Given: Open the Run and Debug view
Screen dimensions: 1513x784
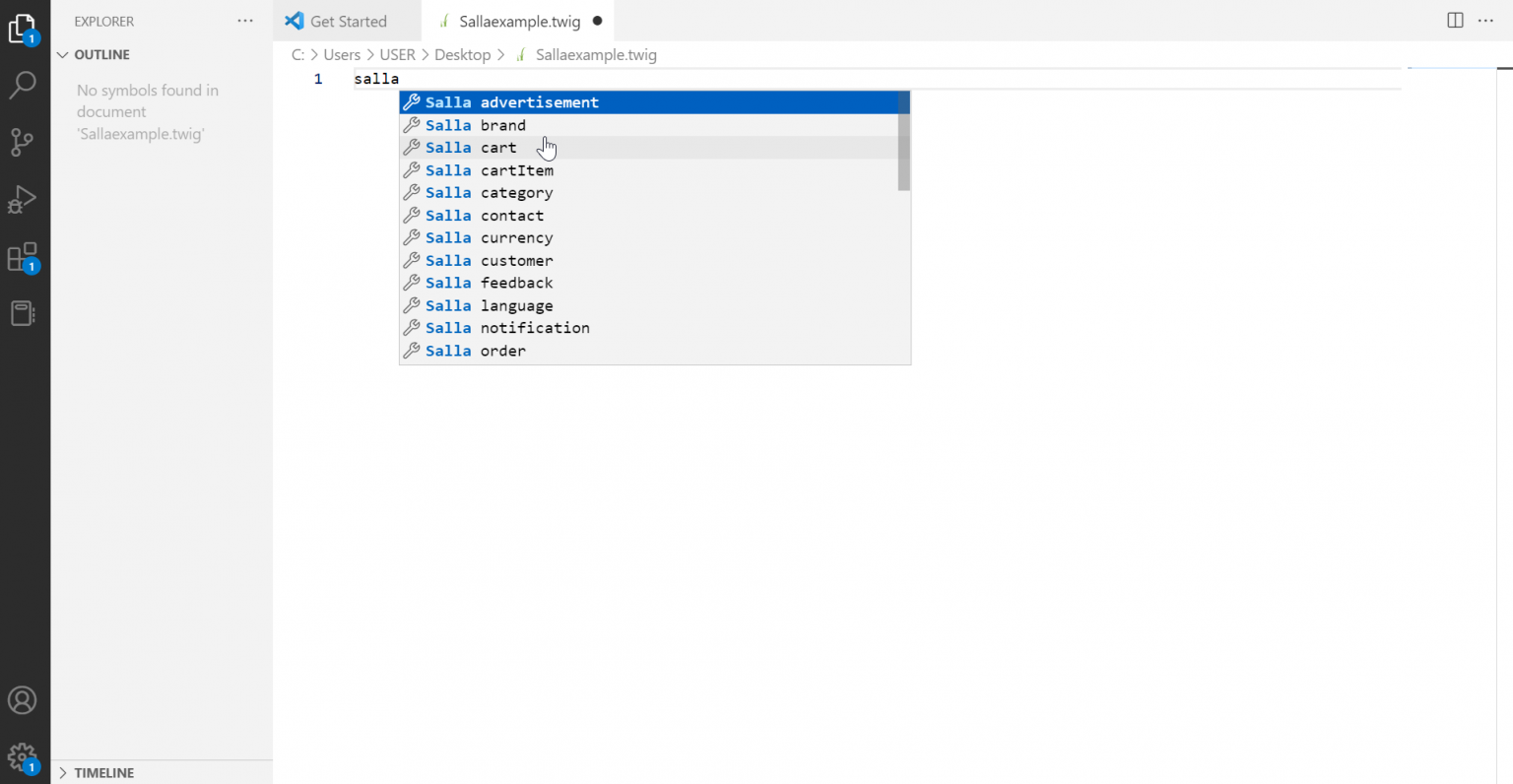Looking at the screenshot, I should pos(24,200).
